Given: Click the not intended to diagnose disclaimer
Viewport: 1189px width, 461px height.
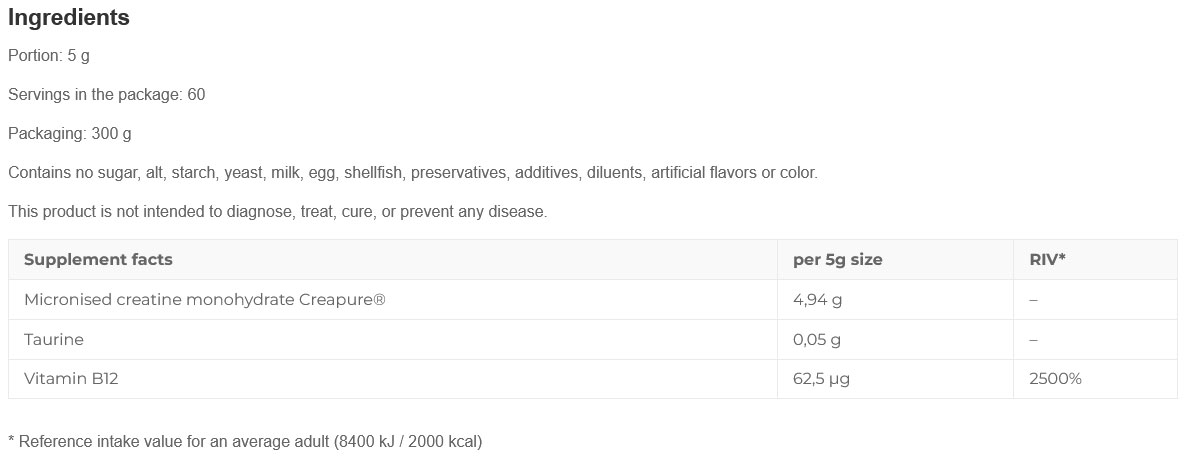Looking at the screenshot, I should (x=278, y=212).
